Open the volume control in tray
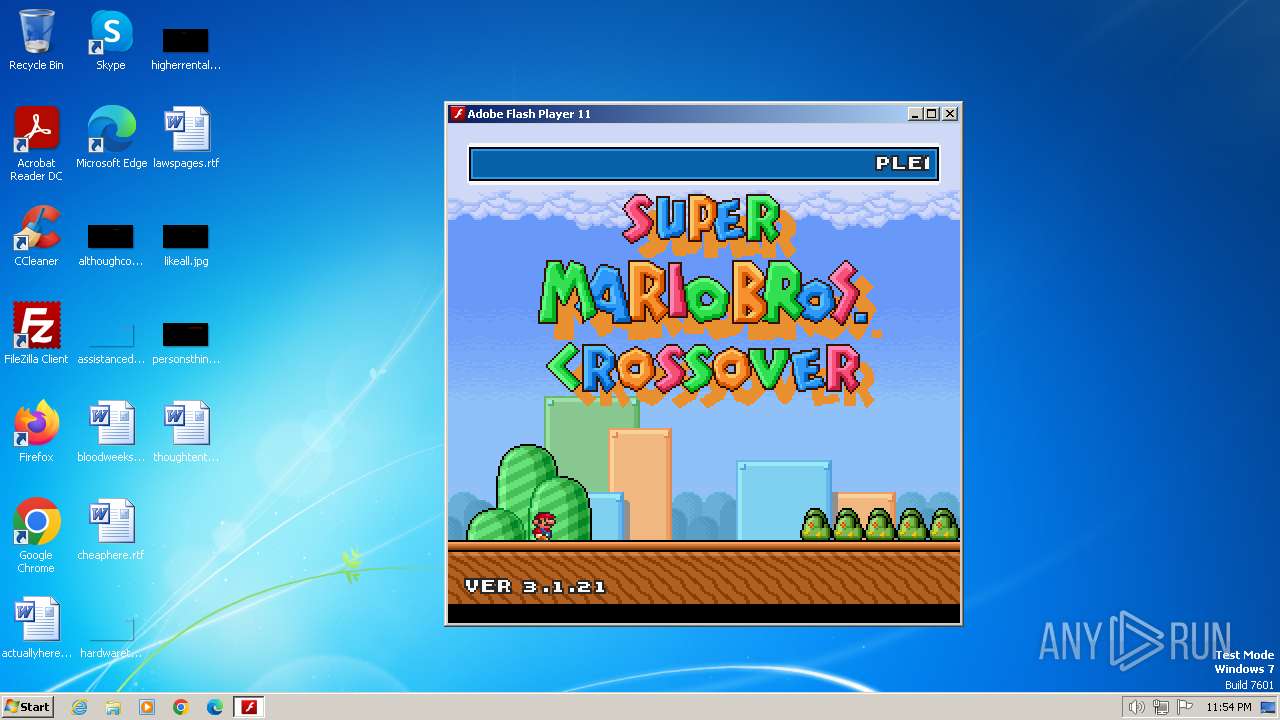 coord(1136,707)
